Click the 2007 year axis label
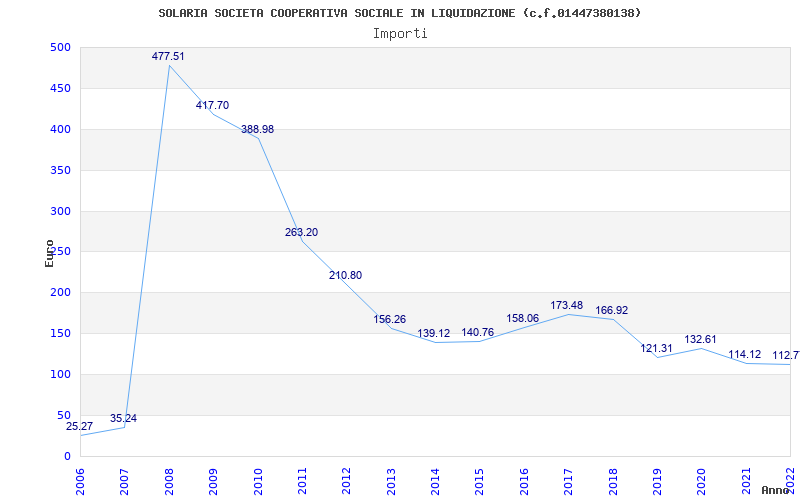This screenshot has width=800, height=500. 124,481
